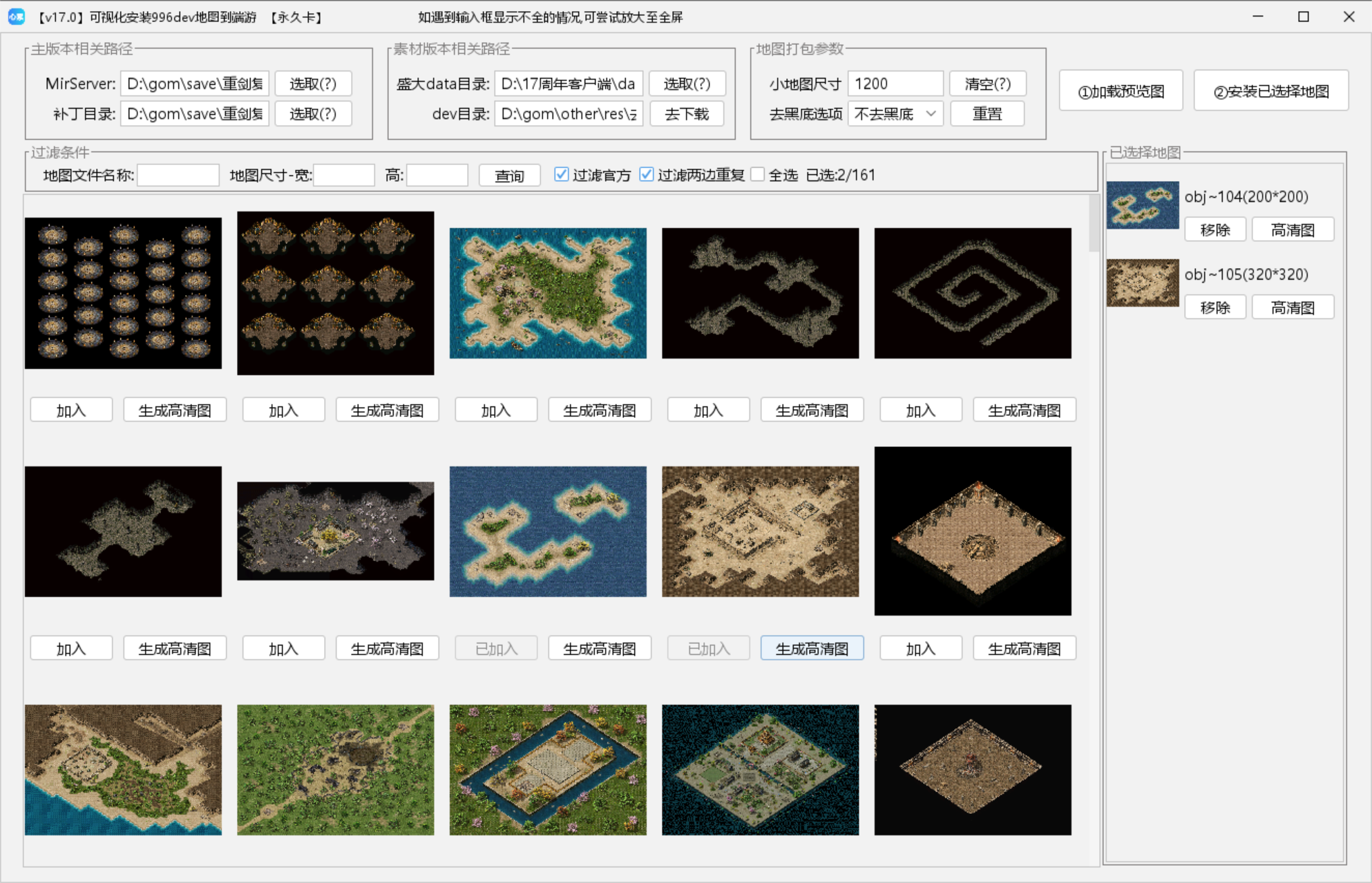Click the obj~105 selected map preview

click(1142, 283)
